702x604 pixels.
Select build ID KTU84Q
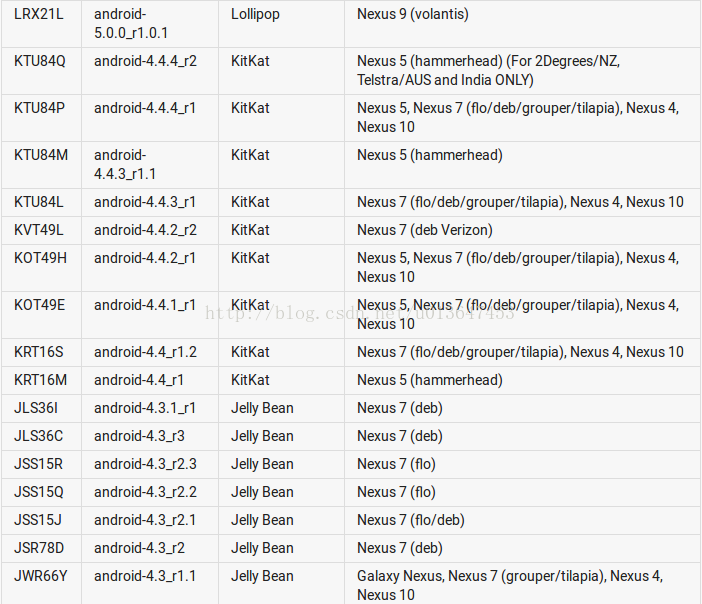tap(40, 61)
